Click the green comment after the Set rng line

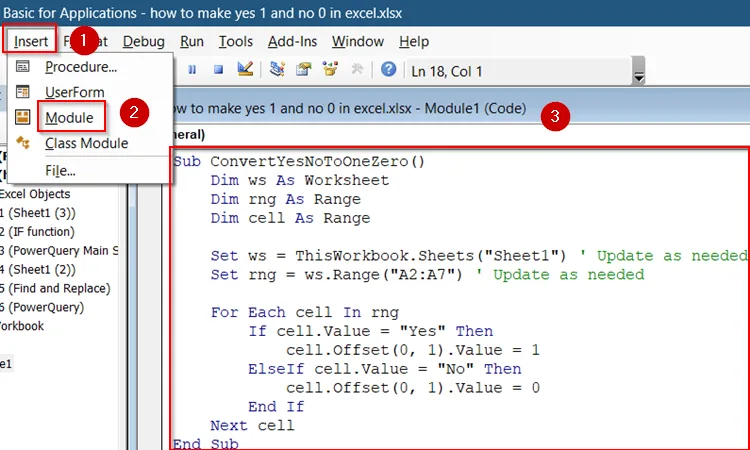pyautogui.click(x=561, y=274)
